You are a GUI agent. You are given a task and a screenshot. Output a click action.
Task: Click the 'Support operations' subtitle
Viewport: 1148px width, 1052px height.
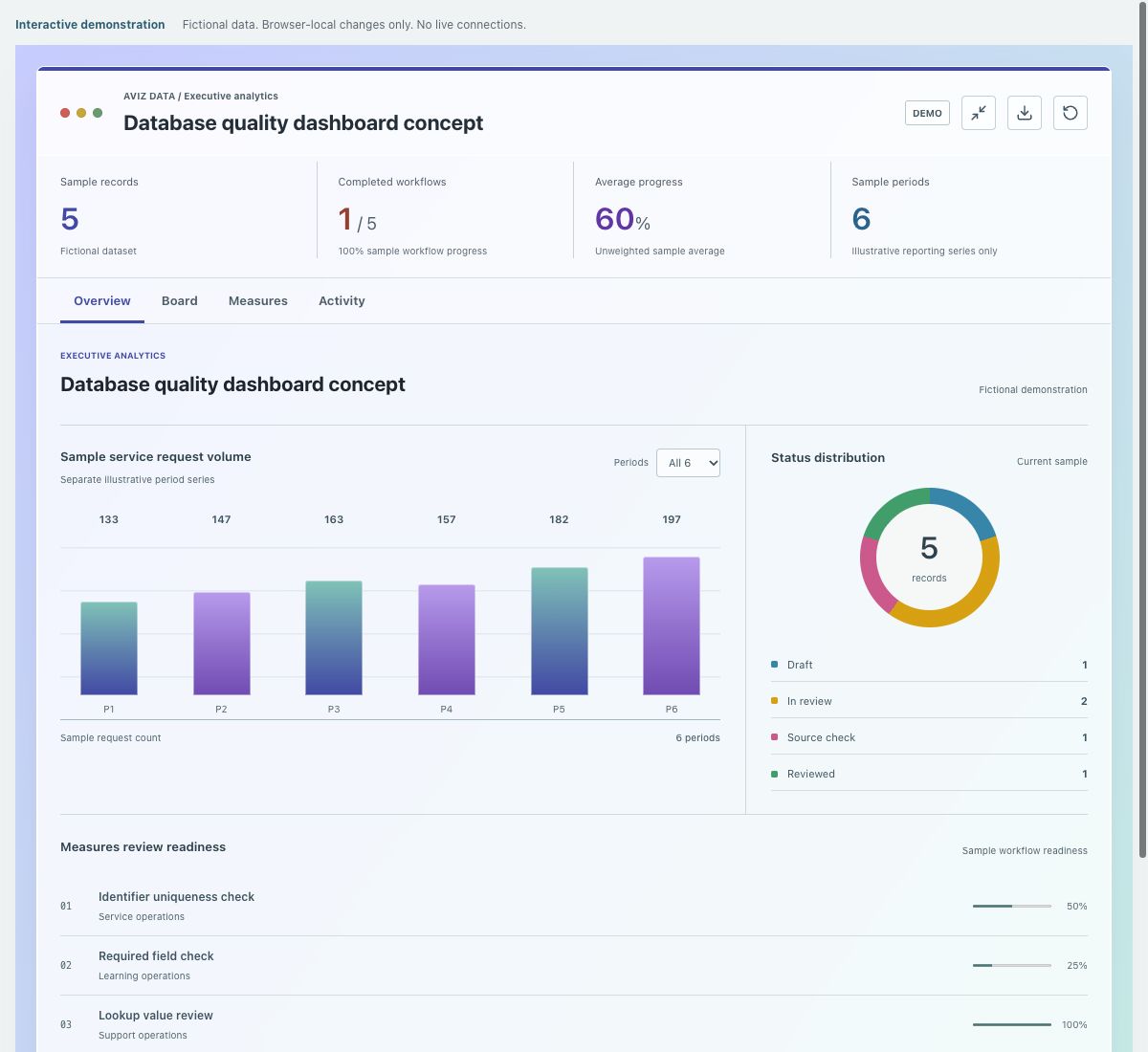pos(143,1035)
